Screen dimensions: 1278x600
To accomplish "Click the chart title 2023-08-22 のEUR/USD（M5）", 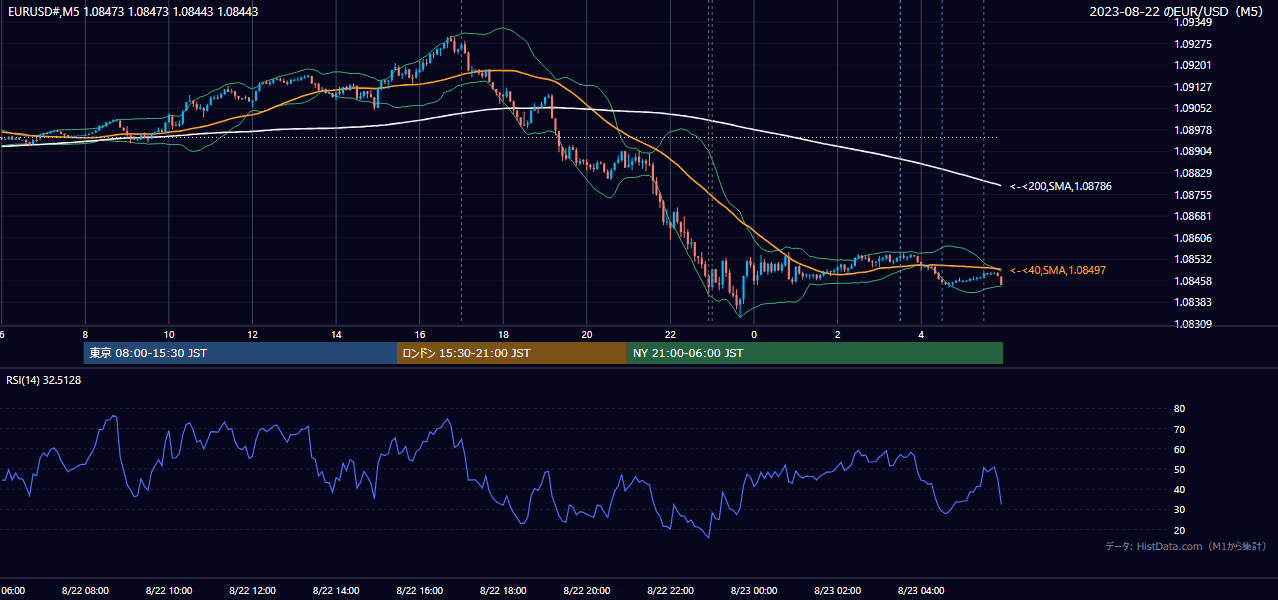I will coord(1179,12).
